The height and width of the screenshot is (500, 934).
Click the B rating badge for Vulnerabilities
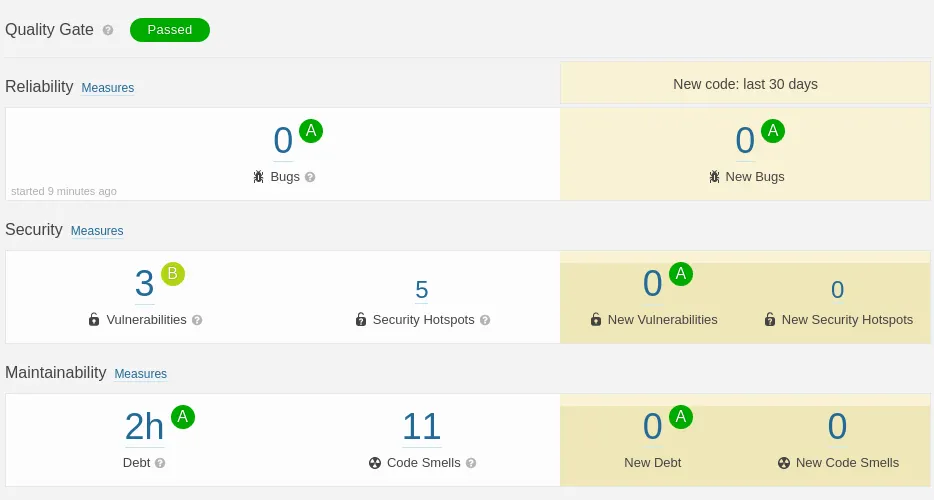173,274
